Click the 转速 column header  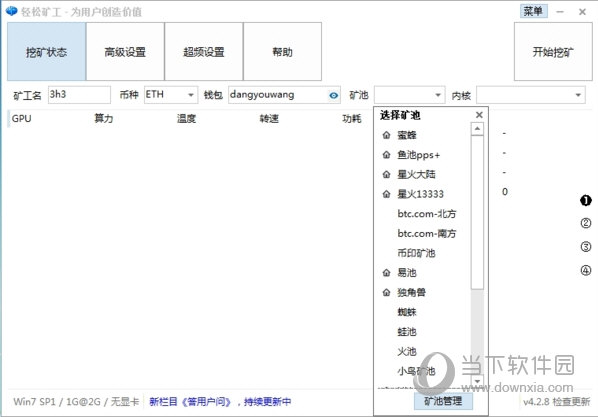[x=269, y=119]
